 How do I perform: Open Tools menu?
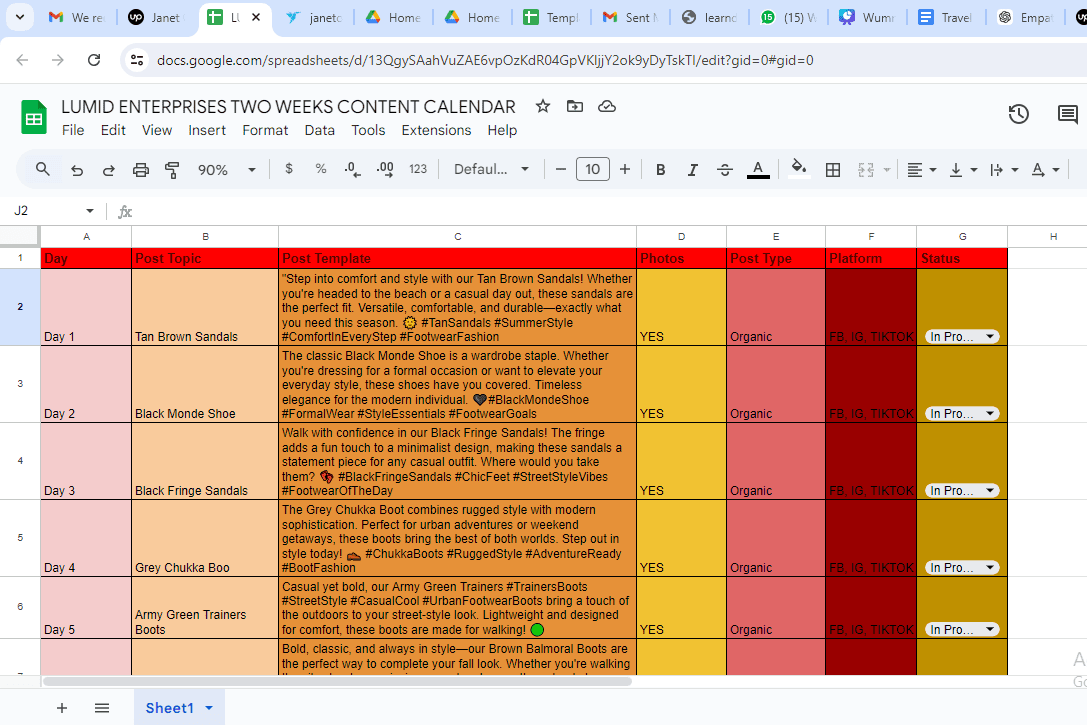[x=367, y=130]
